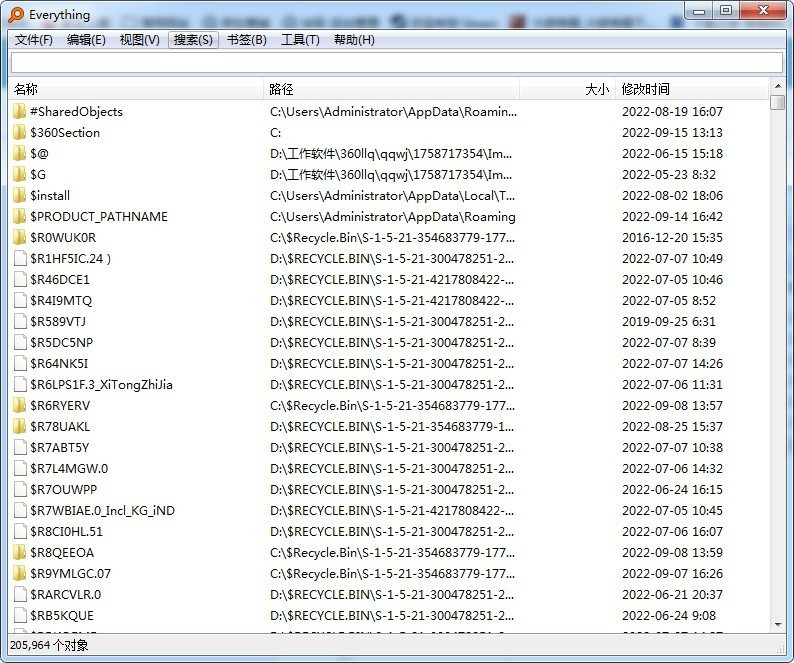Sort by the 修改时间 column header
Image resolution: width=794 pixels, height=663 pixels.
pyautogui.click(x=692, y=89)
